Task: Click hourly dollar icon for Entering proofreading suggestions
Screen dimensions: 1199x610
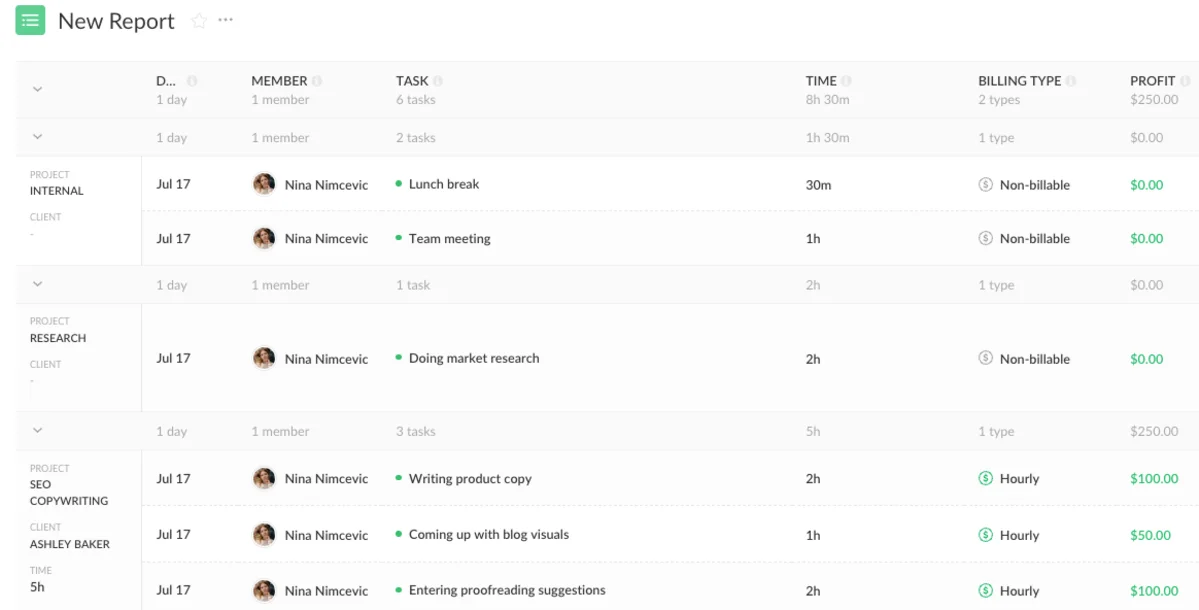Action: click(986, 590)
